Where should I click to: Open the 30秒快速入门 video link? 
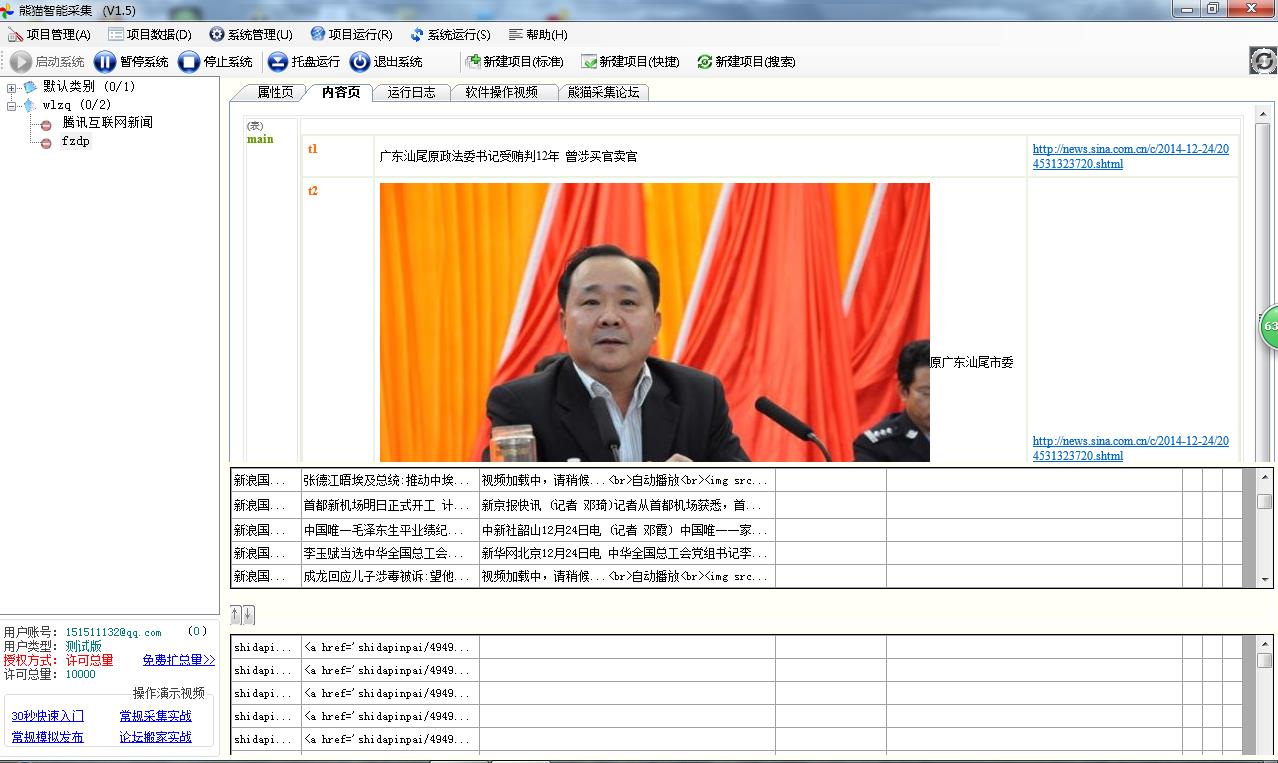point(47,716)
